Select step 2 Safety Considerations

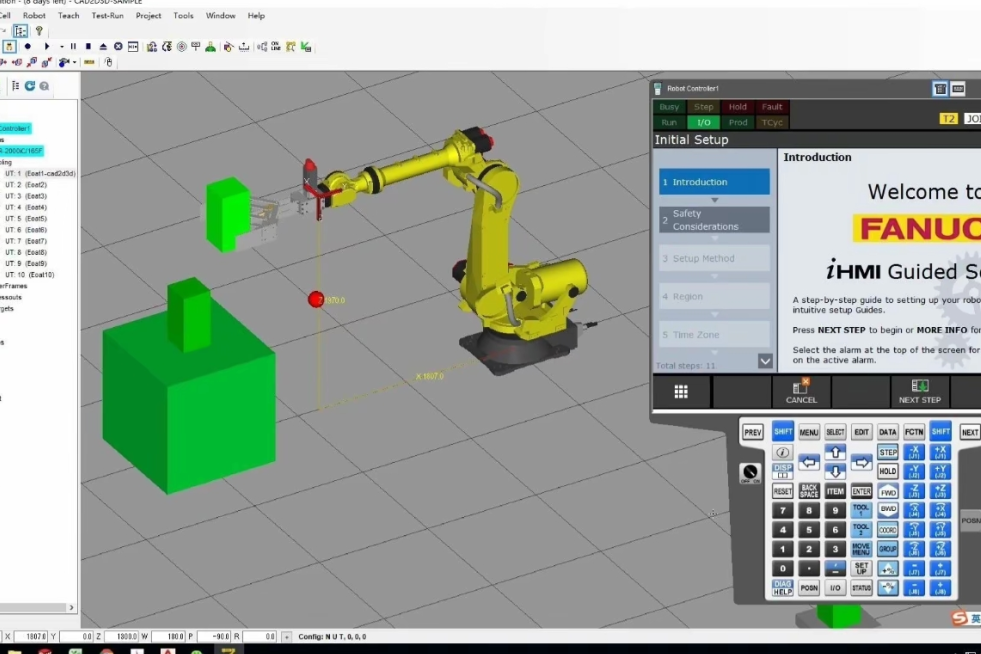click(x=714, y=220)
